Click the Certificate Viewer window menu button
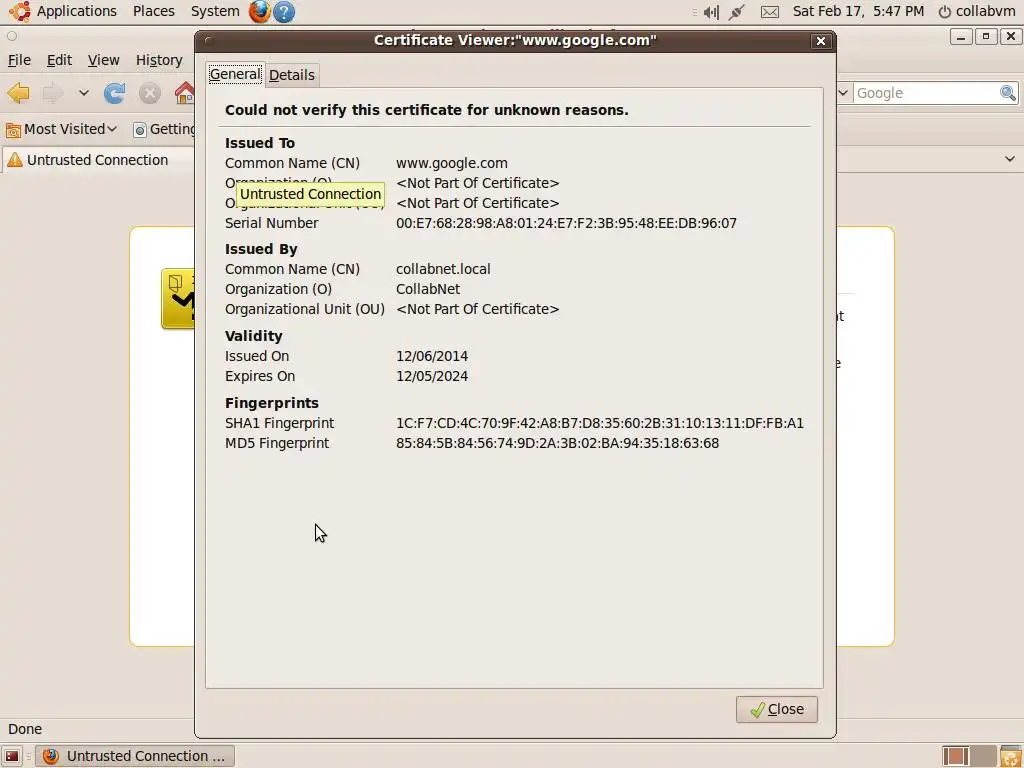Image resolution: width=1024 pixels, height=768 pixels. click(x=208, y=40)
